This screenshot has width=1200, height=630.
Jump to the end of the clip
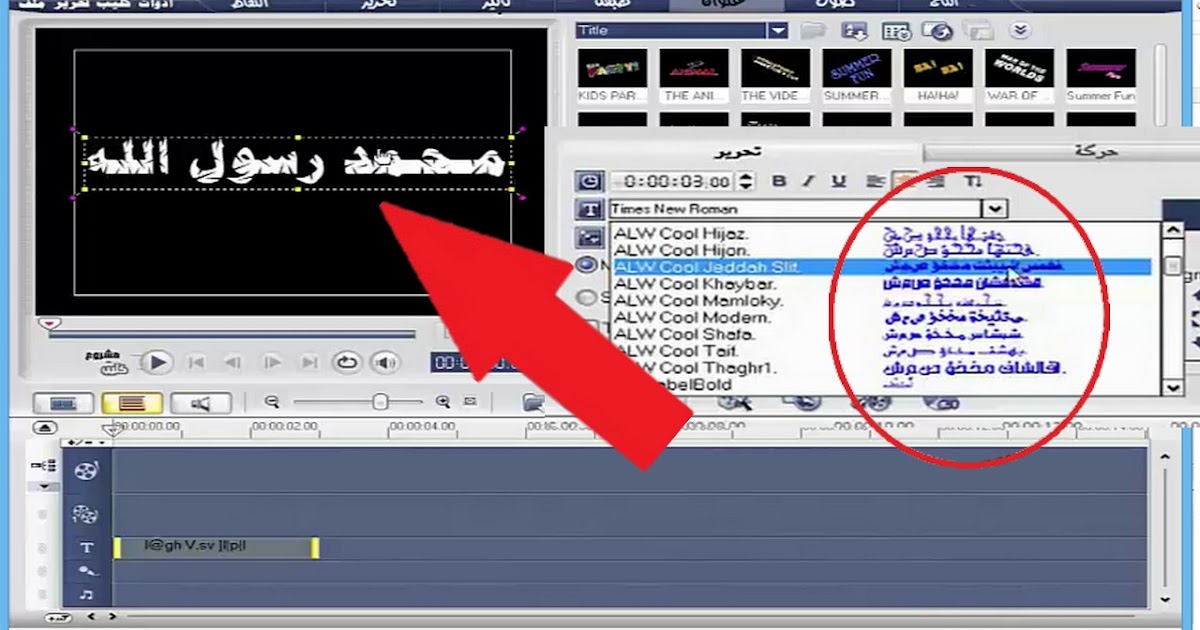pyautogui.click(x=309, y=362)
